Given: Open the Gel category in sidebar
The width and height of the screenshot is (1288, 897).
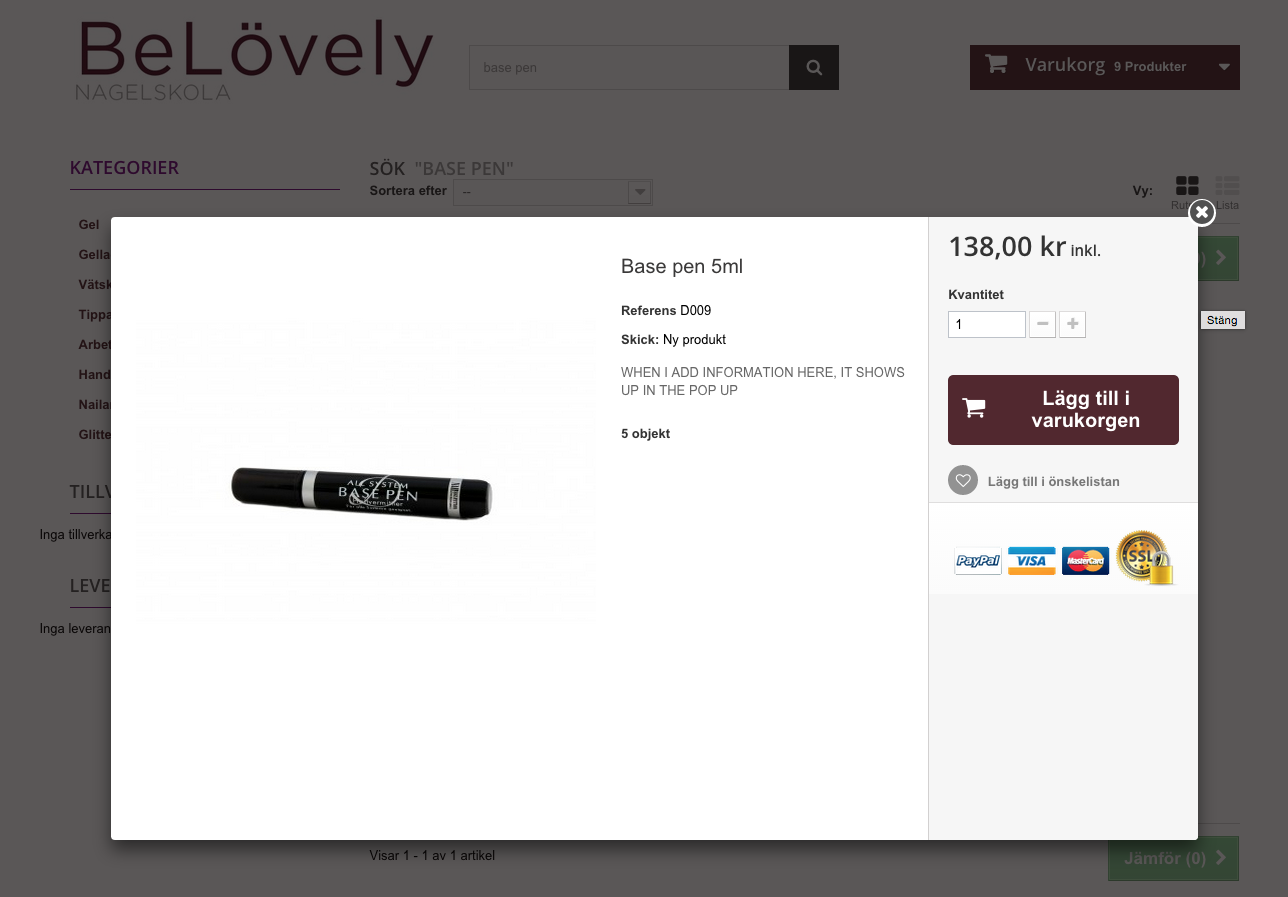Looking at the screenshot, I should (89, 225).
